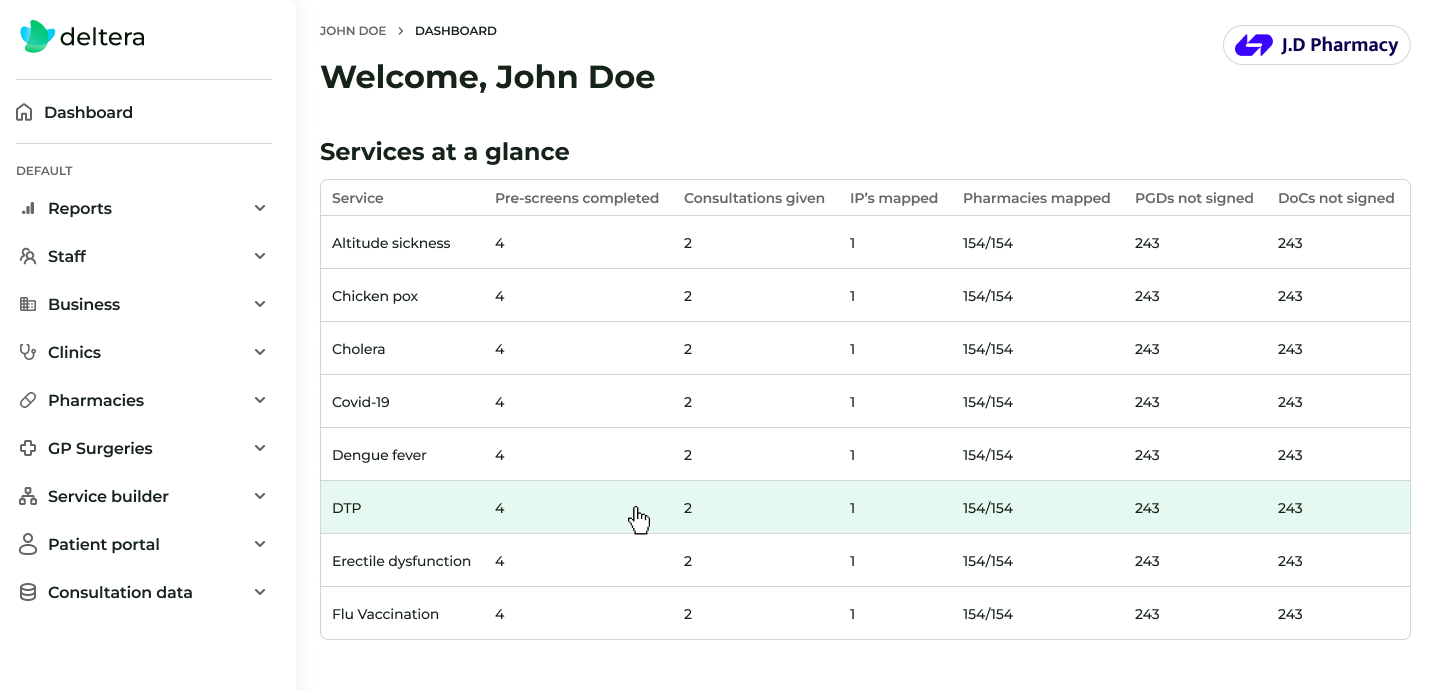Screen dimensions: 1440x691
Task: Click the deltera brand name
Action: (102, 37)
